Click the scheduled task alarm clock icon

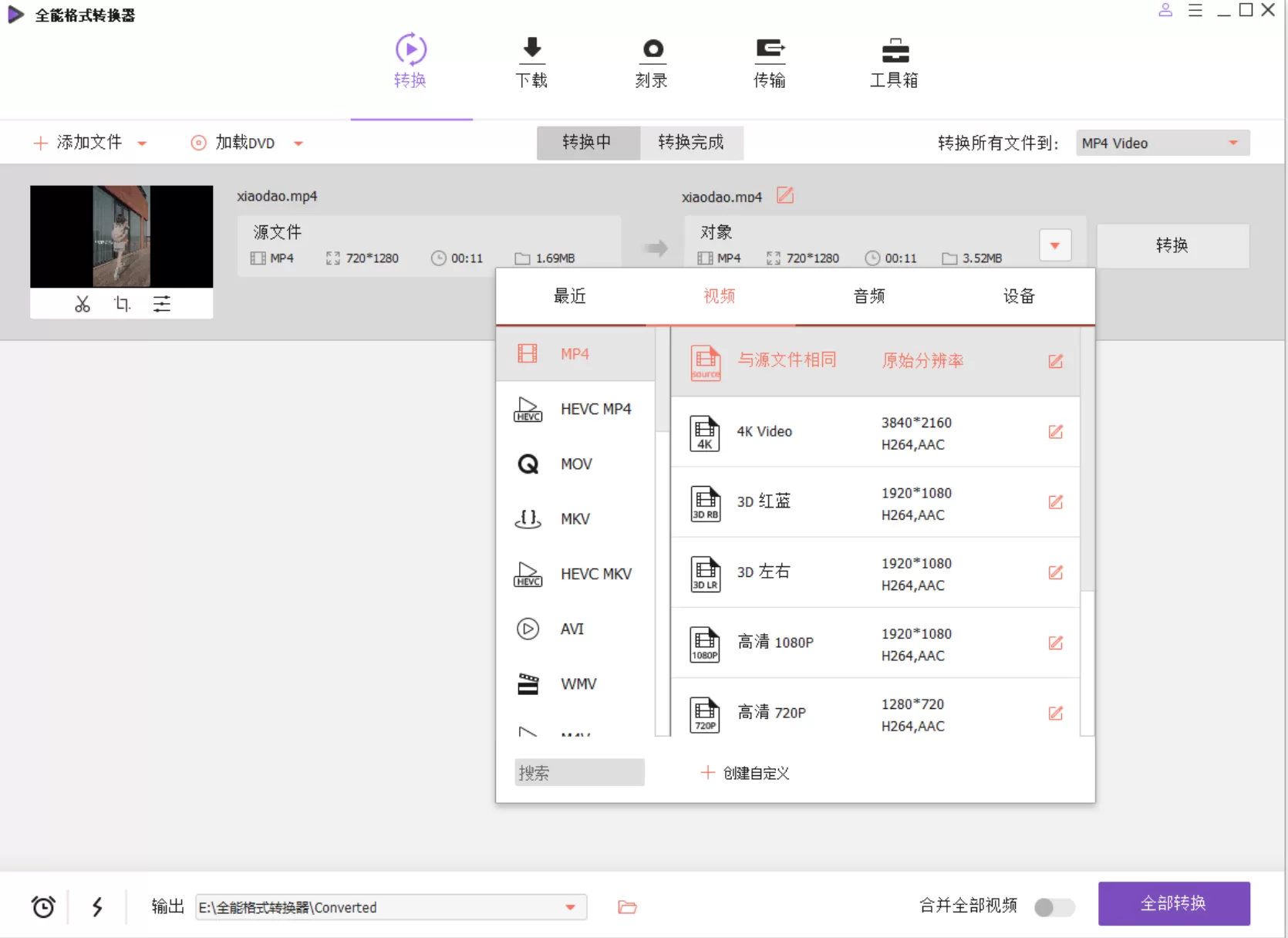(x=43, y=906)
